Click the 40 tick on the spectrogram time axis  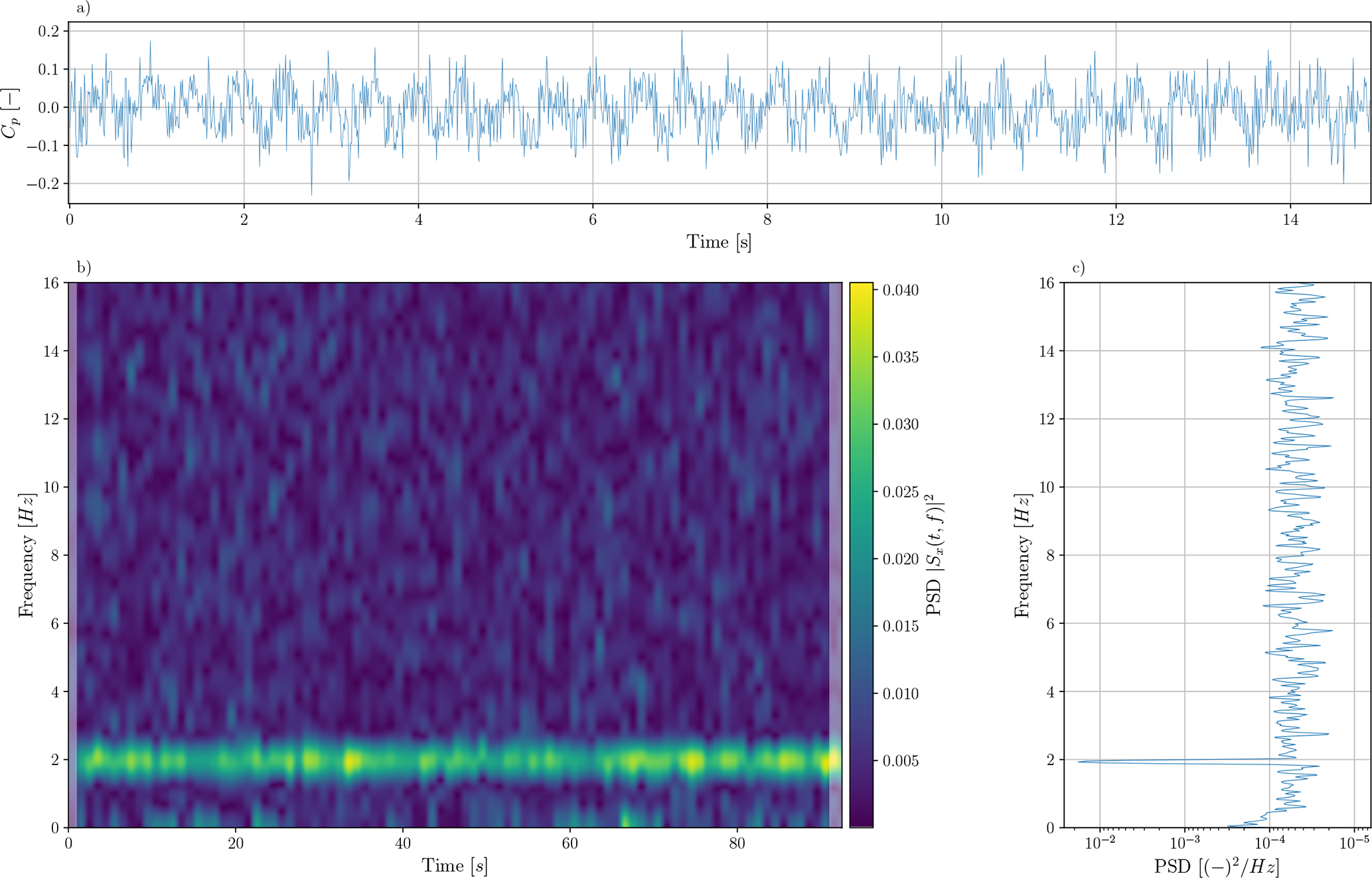click(x=403, y=843)
